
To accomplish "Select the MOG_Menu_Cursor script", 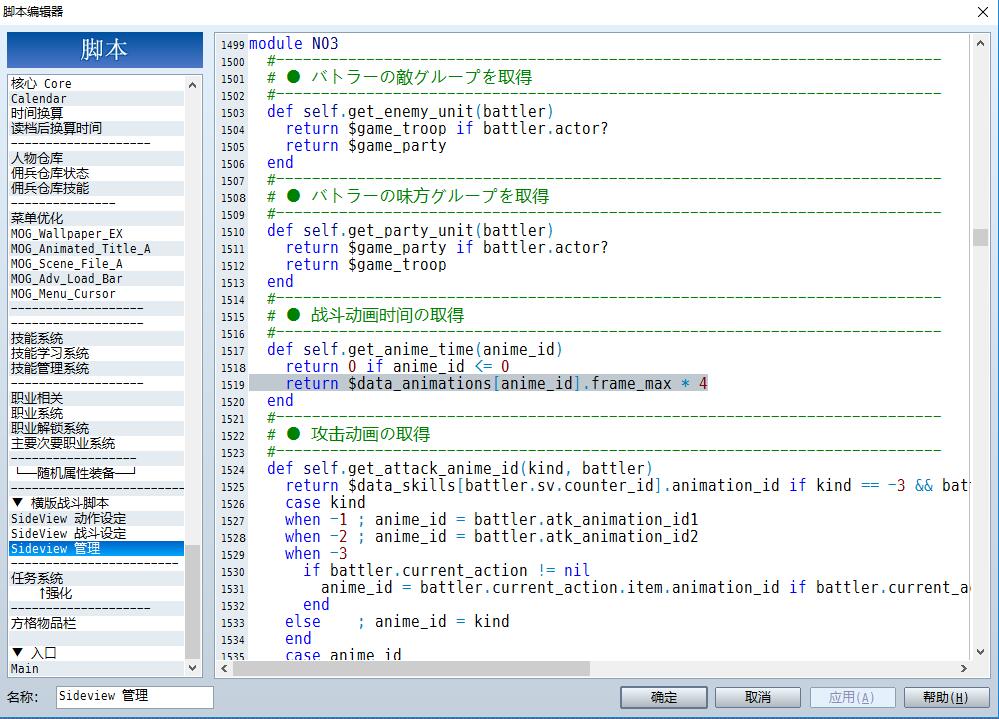I will (97, 294).
